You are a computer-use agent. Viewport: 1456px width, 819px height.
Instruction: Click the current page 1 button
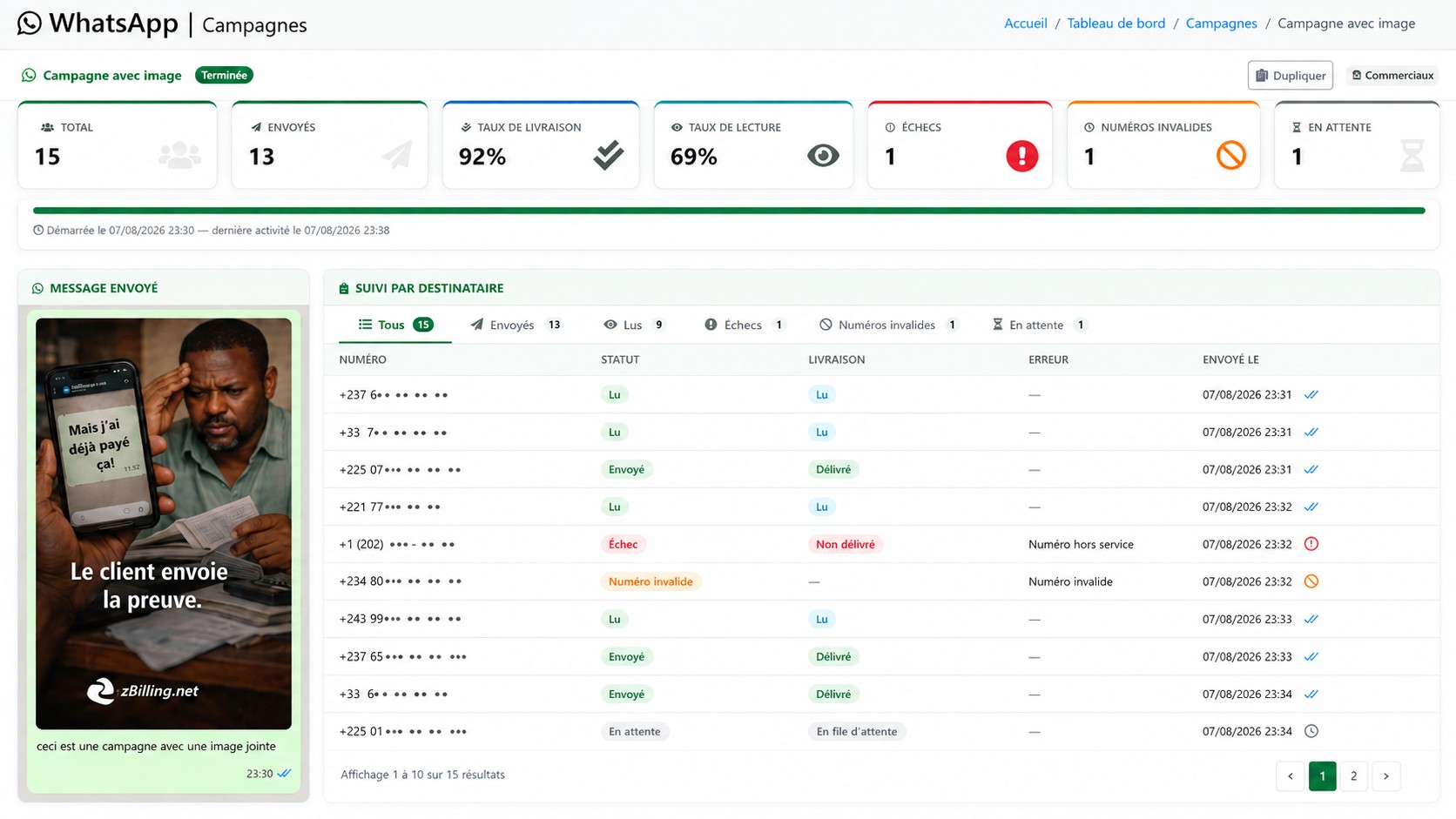1322,776
